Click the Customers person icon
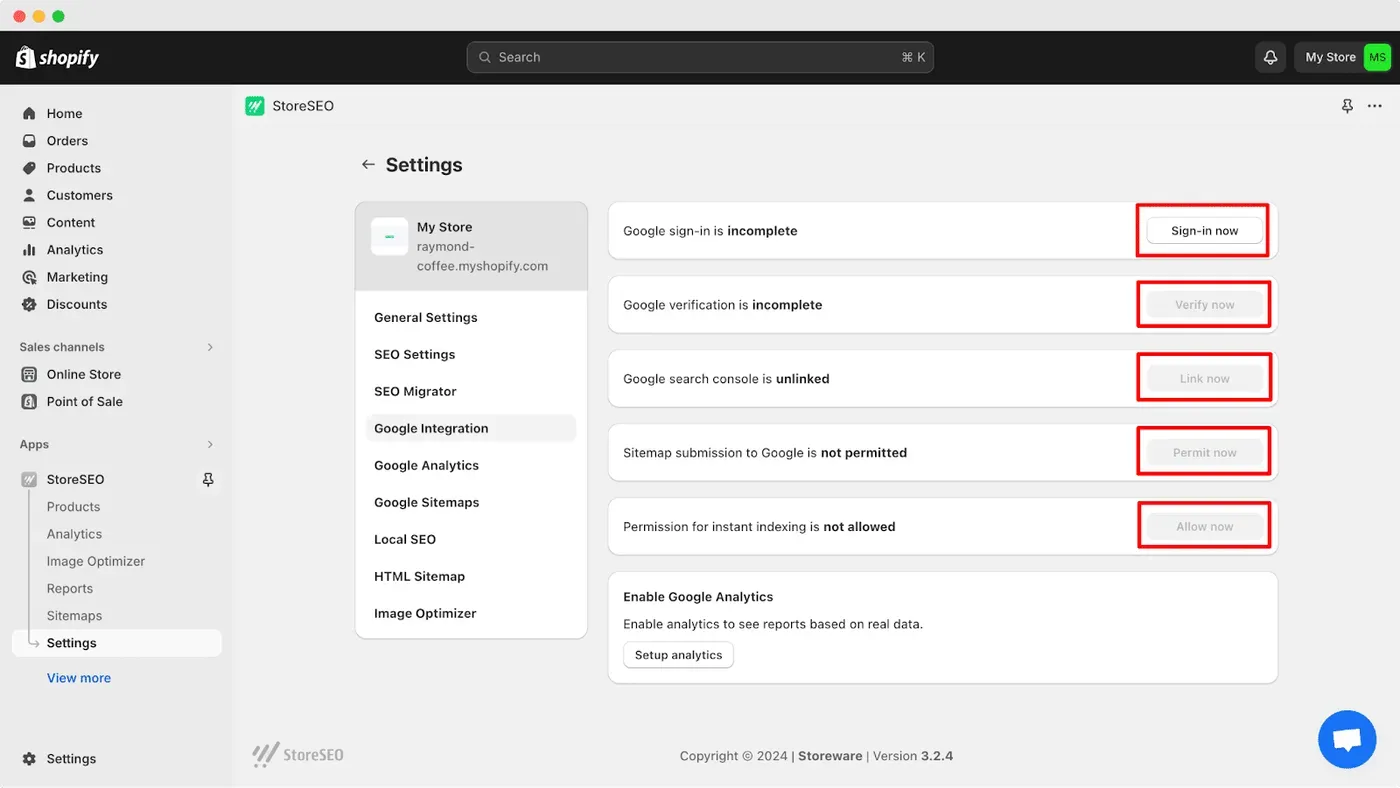Viewport: 1400px width, 788px height. point(29,195)
